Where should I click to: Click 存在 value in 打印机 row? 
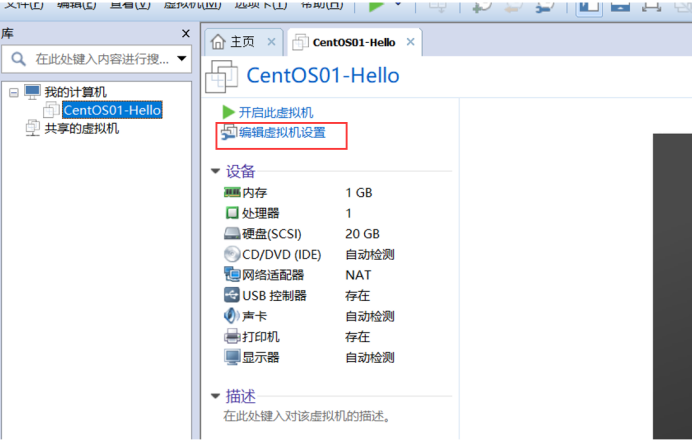coord(358,337)
